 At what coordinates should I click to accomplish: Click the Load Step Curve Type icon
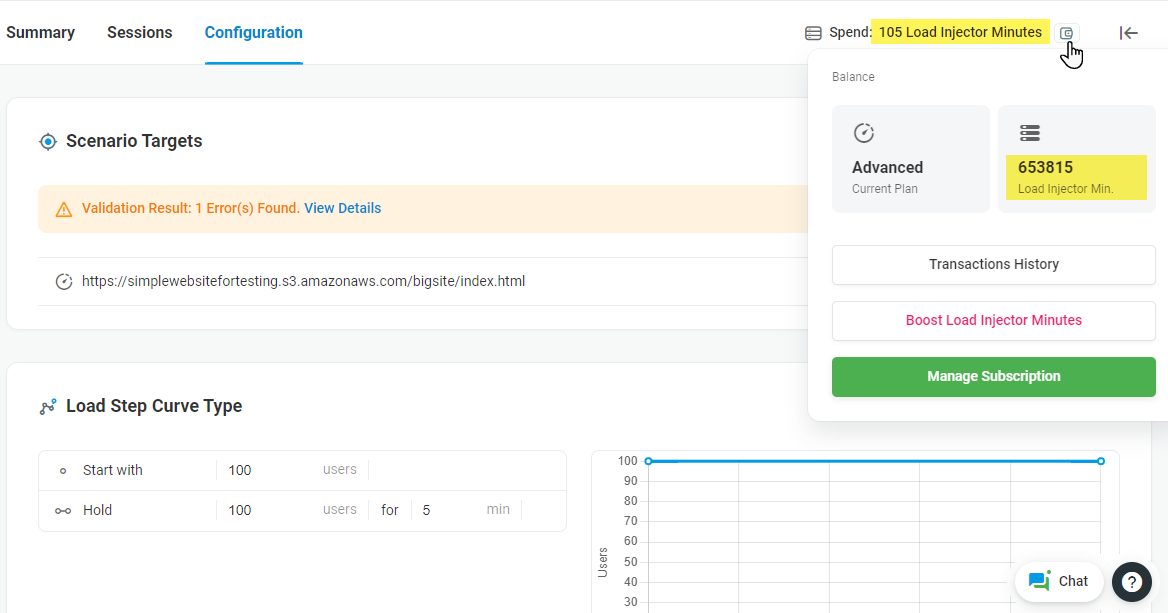48,407
